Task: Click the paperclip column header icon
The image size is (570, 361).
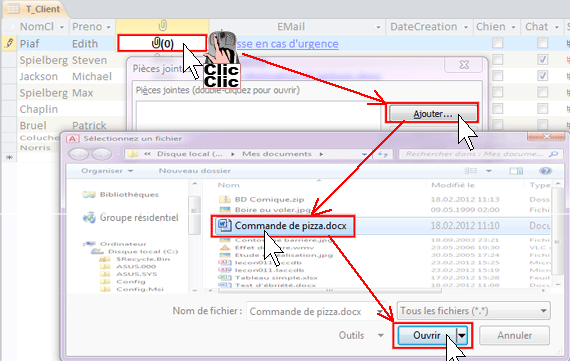Action: pyautogui.click(x=162, y=26)
